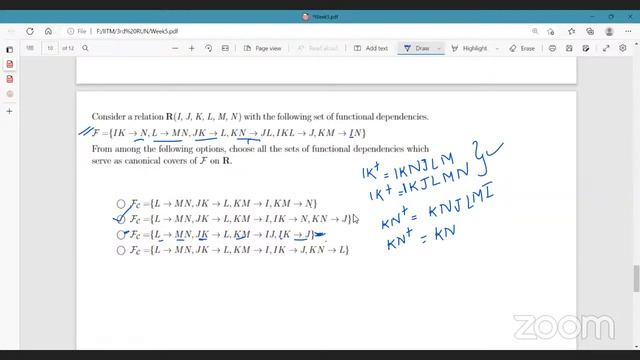Print the PDF document
Screen dimensions: 640x360
click(x=552, y=48)
